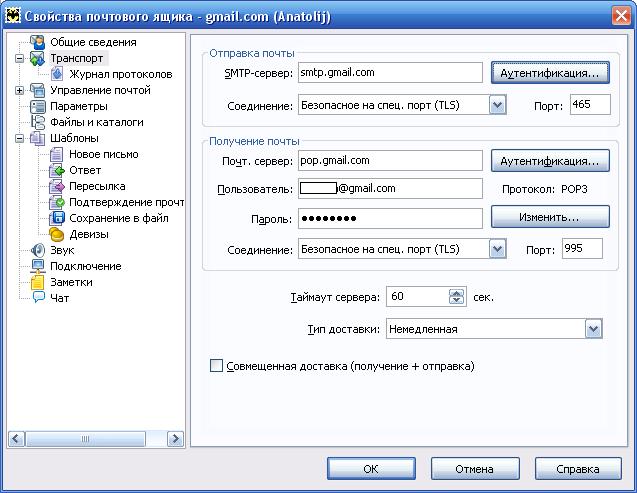Open SMTP connection type dropdown
This screenshot has height=493, width=637.
[x=498, y=105]
